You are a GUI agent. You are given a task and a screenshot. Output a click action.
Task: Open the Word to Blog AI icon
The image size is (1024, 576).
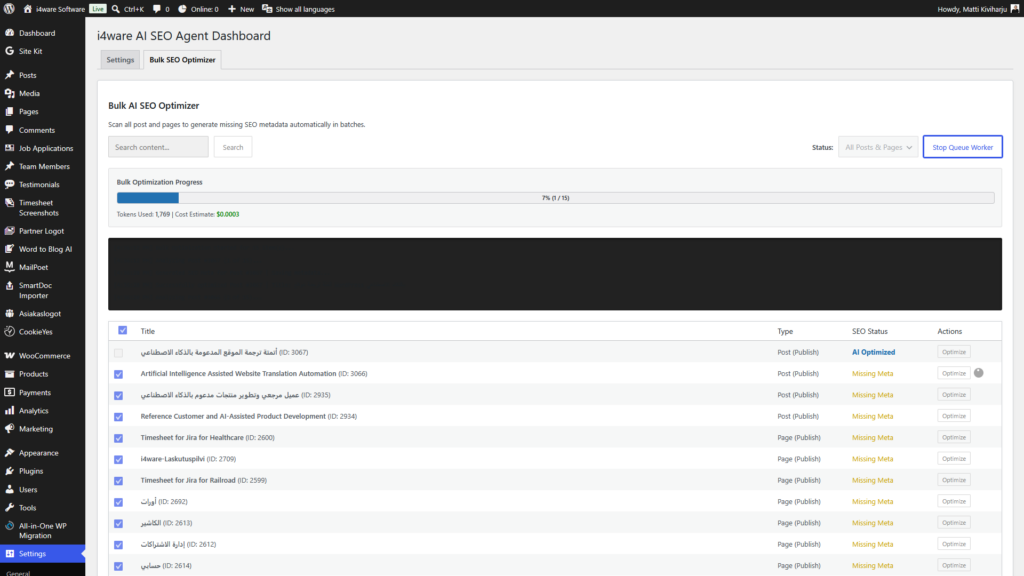[x=10, y=249]
